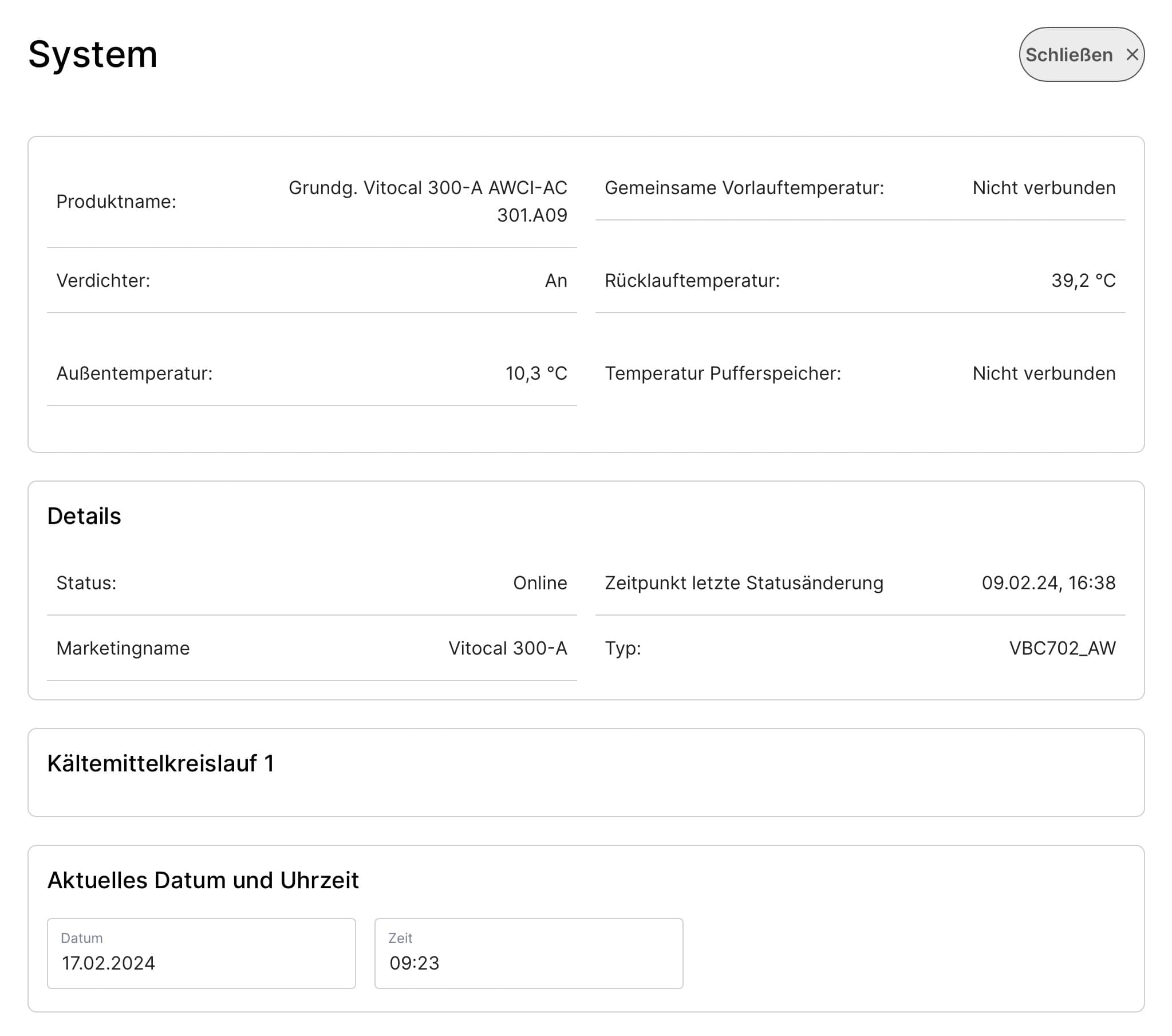Click the Status label
Viewport: 1172px width, 1036px height.
point(86,583)
